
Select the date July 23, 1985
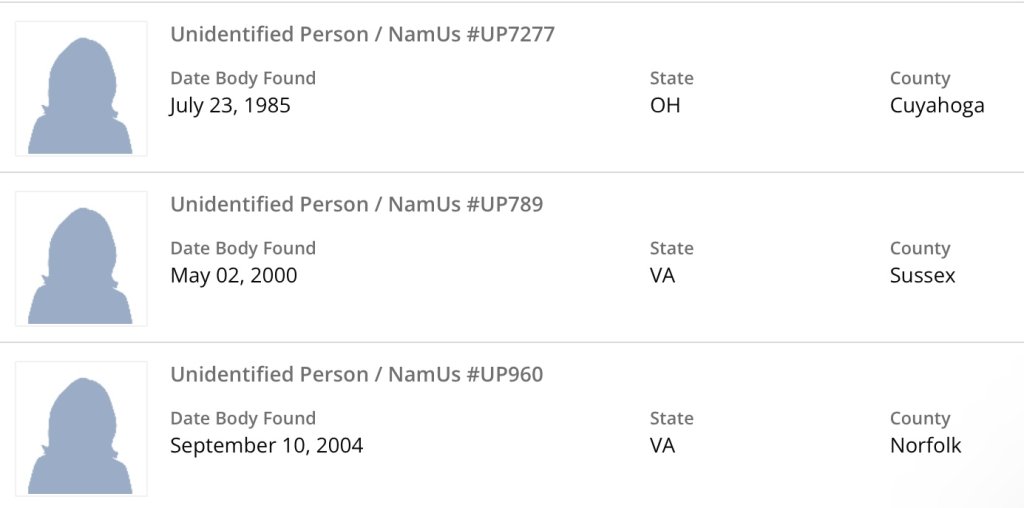[x=230, y=105]
